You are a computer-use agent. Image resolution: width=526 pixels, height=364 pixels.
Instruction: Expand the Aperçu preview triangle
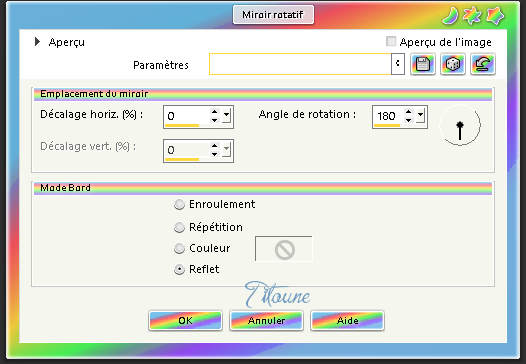37,42
